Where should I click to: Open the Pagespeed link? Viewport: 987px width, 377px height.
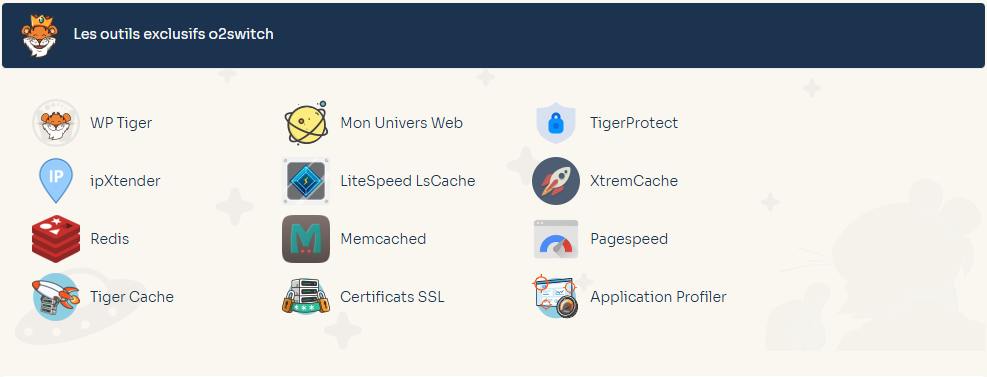tap(629, 239)
